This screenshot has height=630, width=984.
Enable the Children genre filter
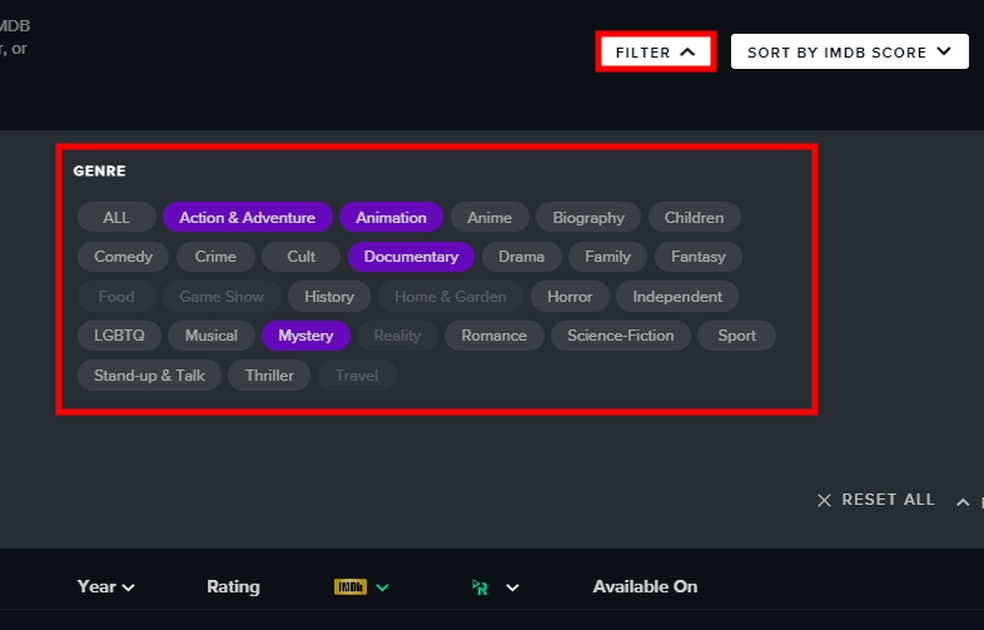click(x=694, y=218)
